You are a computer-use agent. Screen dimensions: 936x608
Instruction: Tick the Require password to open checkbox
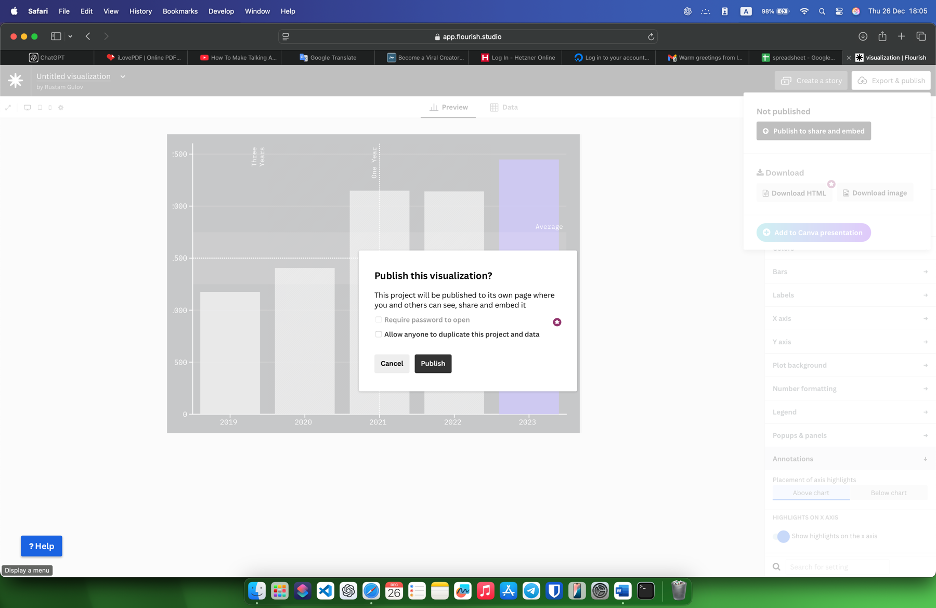point(378,320)
